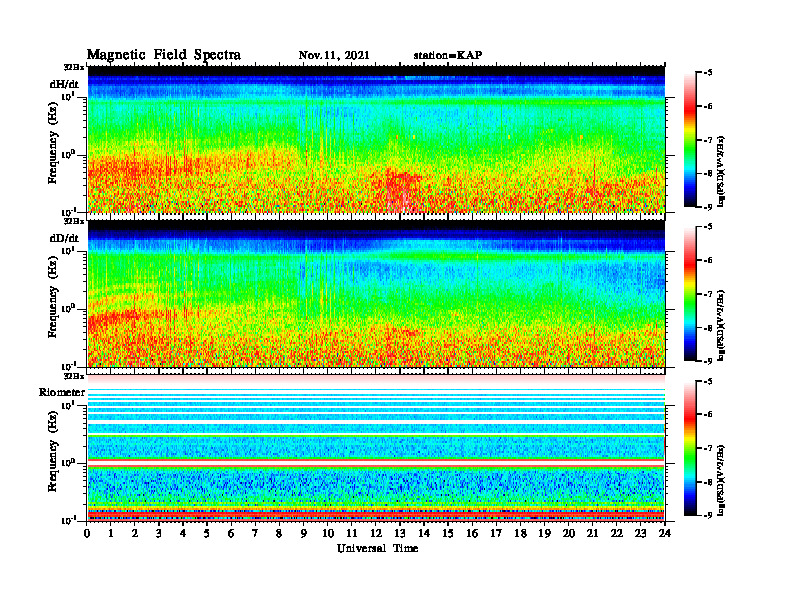Select the "dD/dt" panel label

(x=64, y=238)
